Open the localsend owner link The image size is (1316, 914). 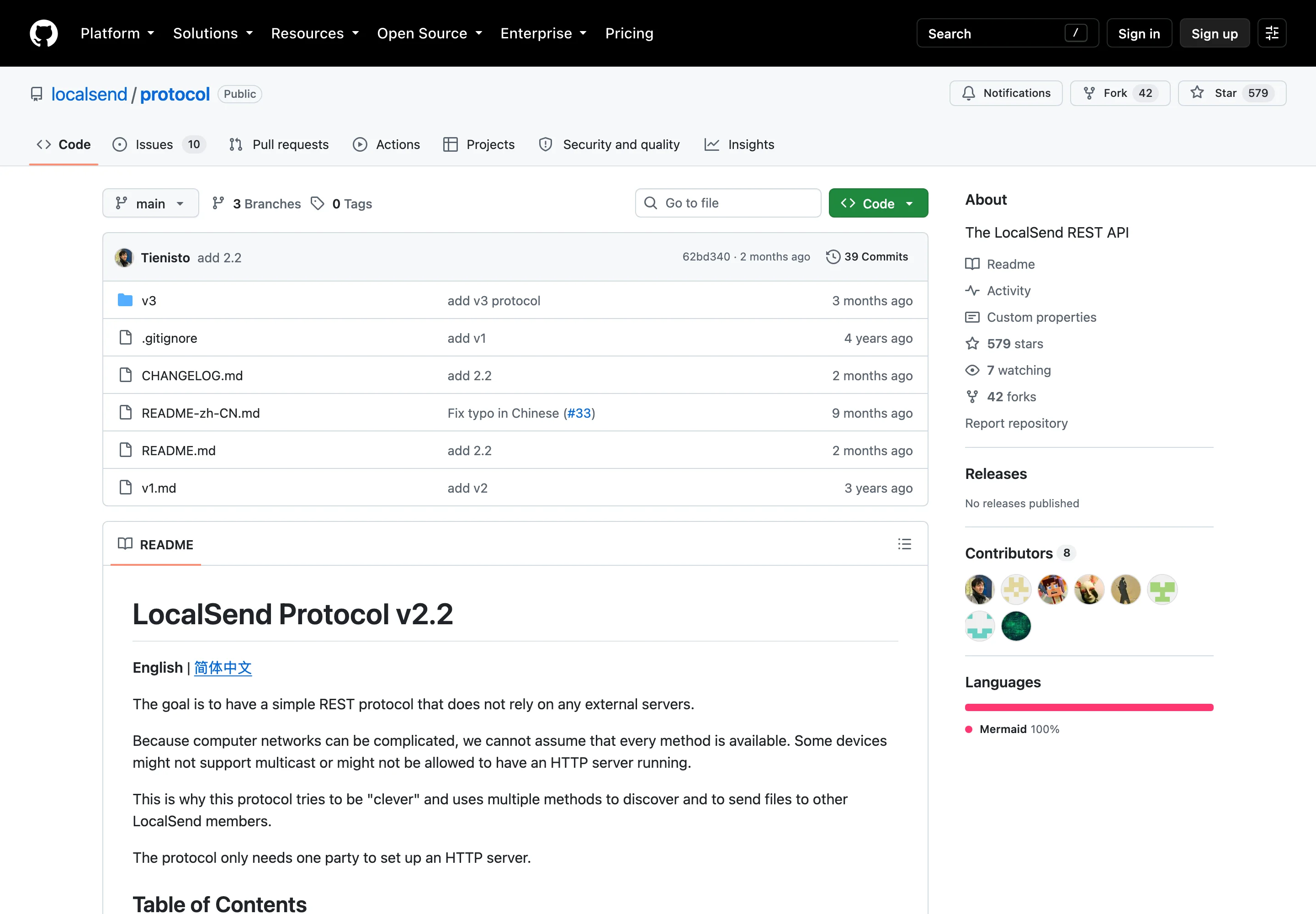click(90, 94)
